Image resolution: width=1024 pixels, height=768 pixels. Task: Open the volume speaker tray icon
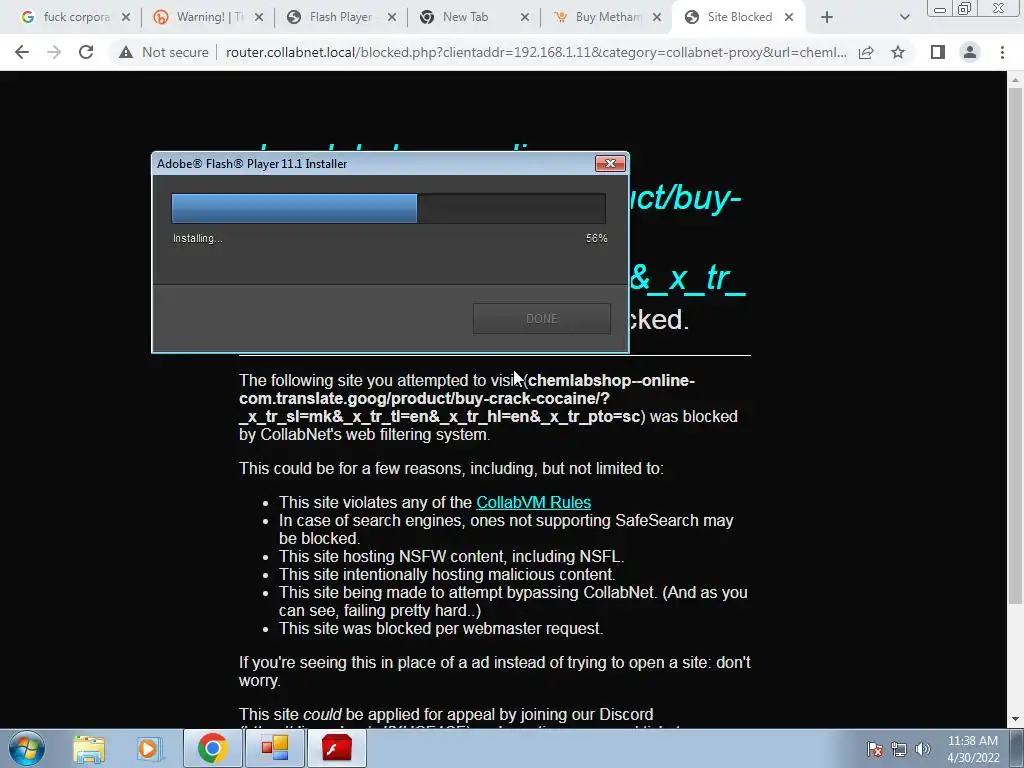point(922,749)
